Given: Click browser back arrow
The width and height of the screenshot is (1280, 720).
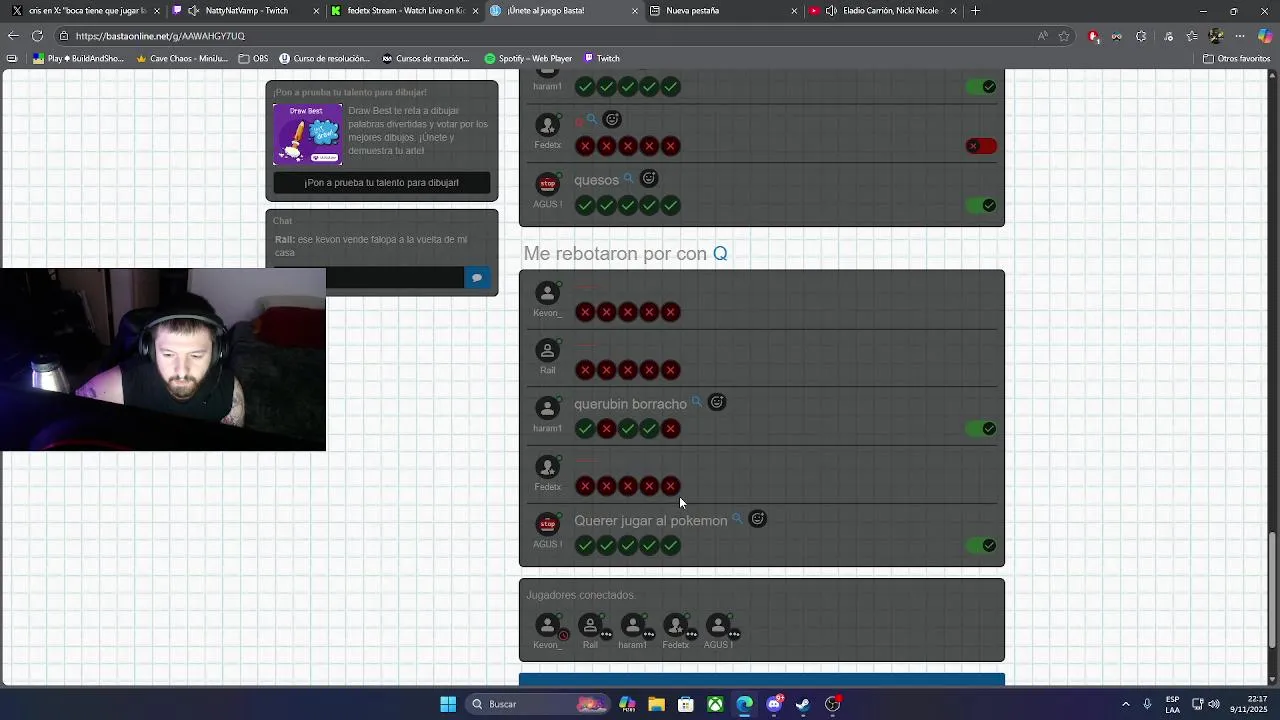Looking at the screenshot, I should pos(13,36).
